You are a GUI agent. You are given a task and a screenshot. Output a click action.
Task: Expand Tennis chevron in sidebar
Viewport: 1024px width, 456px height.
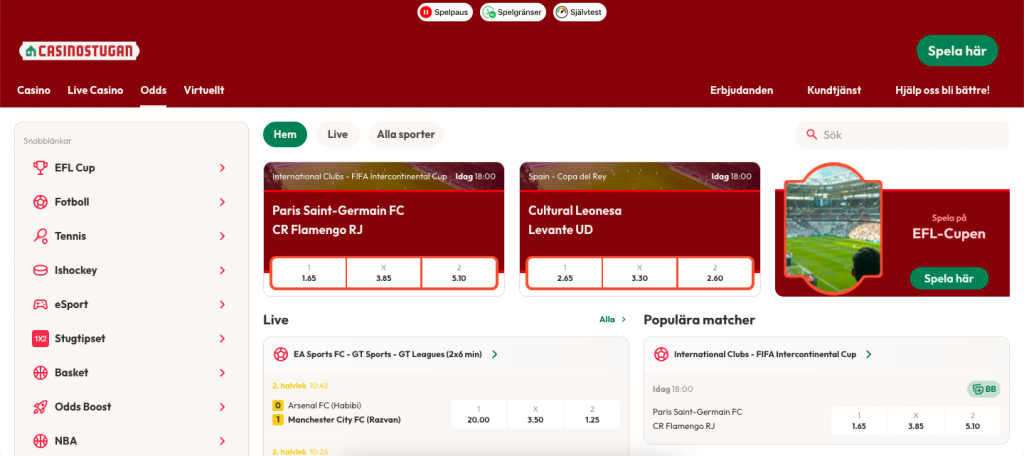pos(222,236)
